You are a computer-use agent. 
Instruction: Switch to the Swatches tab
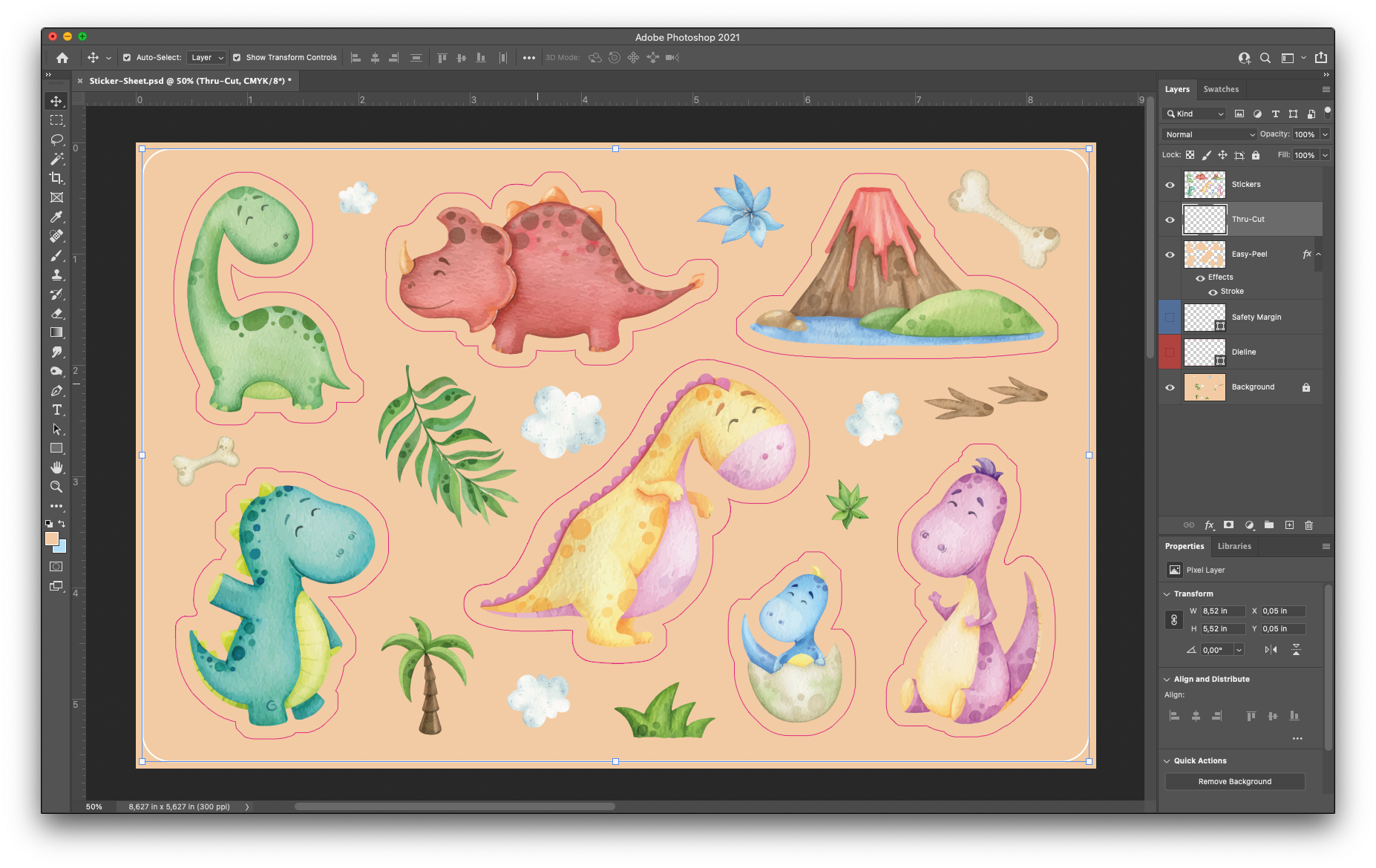click(x=1221, y=89)
